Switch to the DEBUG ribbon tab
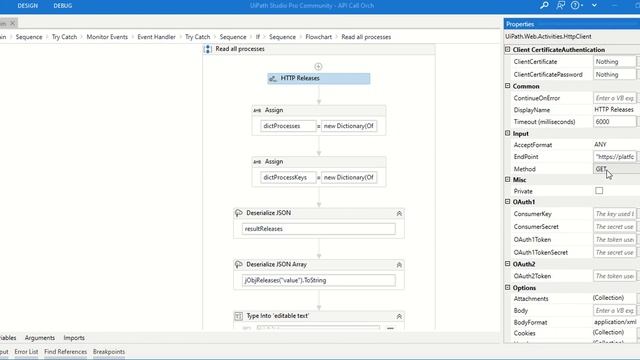 tap(62, 6)
